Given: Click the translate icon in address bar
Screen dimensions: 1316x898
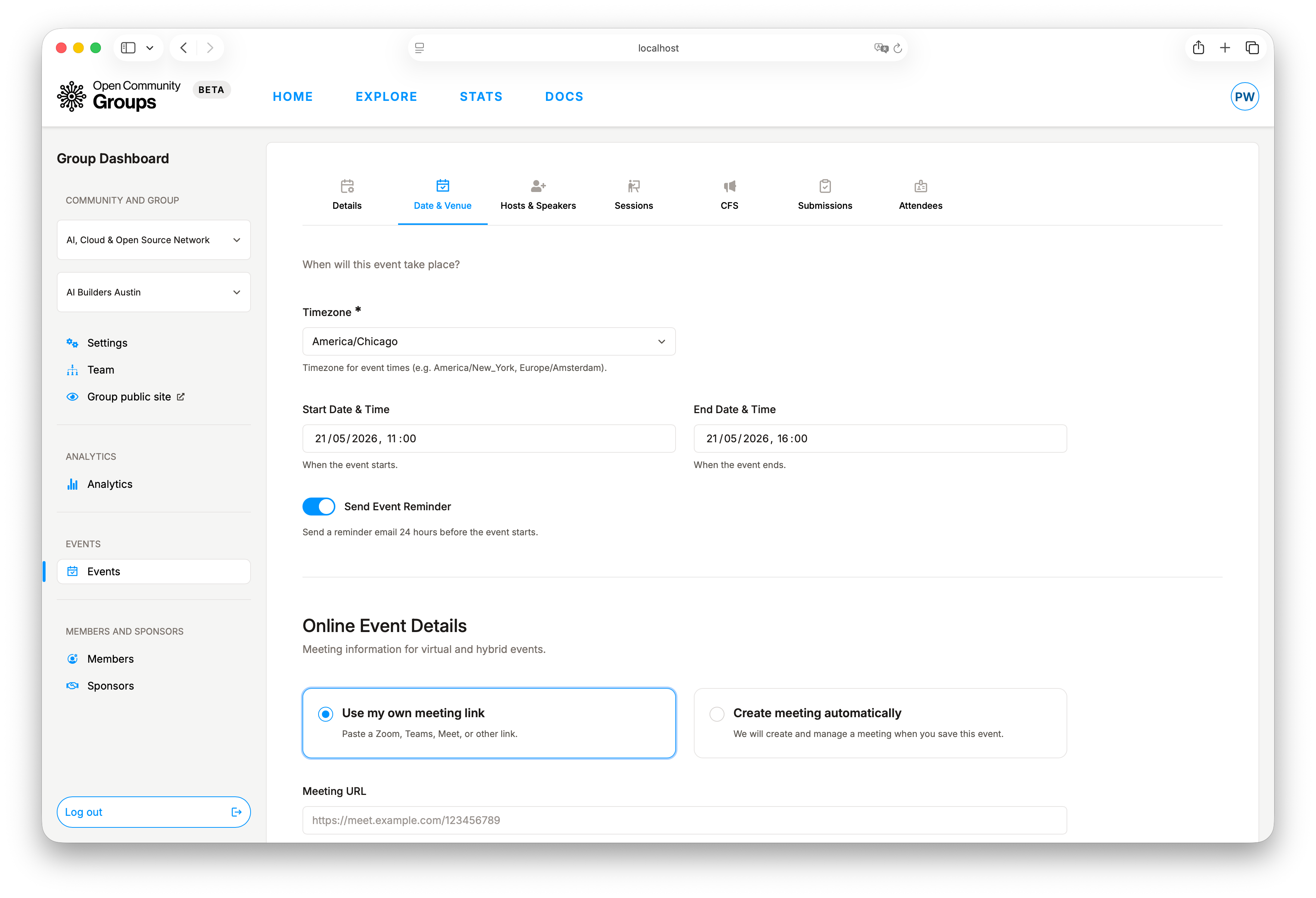Looking at the screenshot, I should 881,48.
